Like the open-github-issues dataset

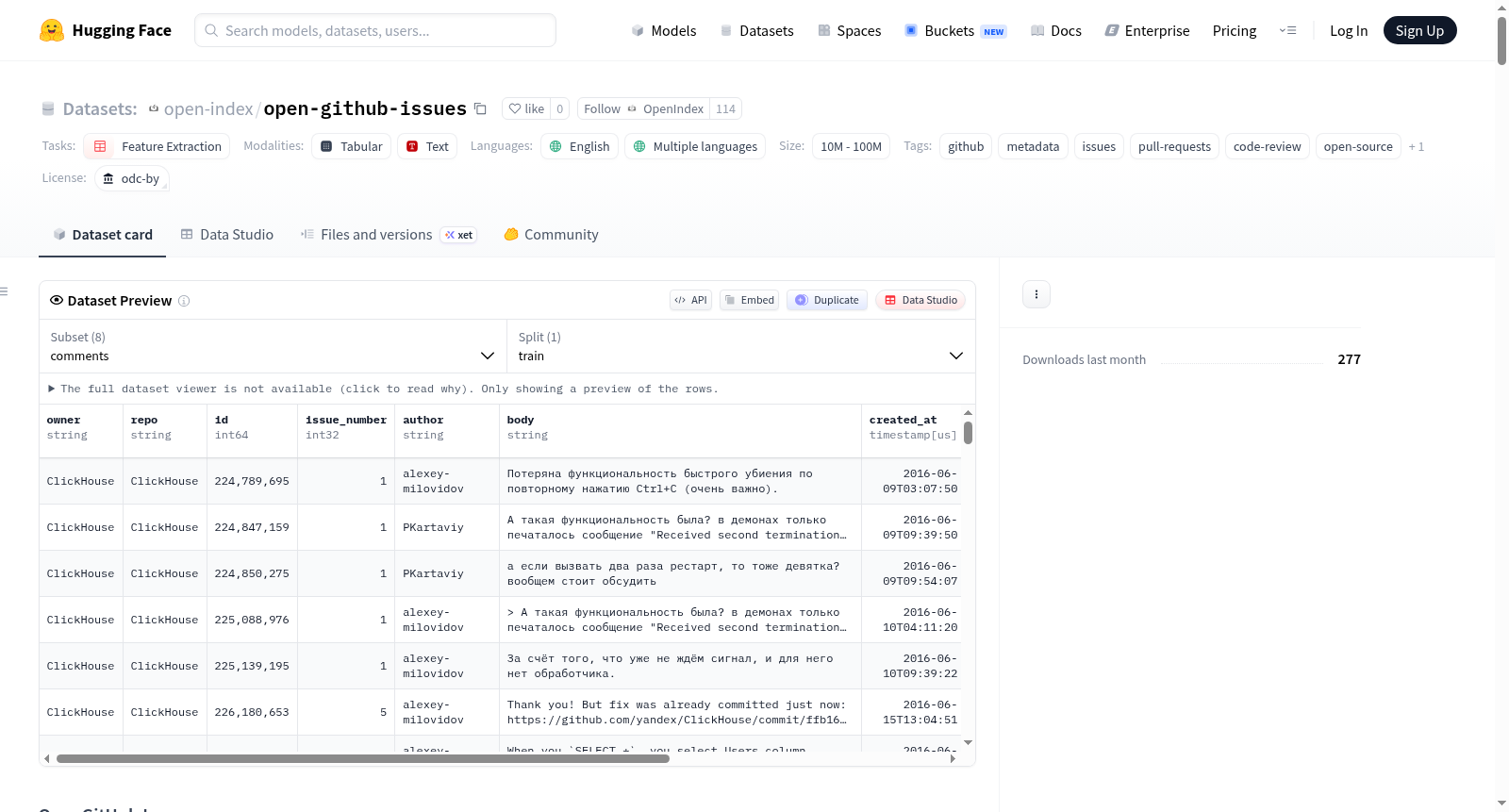(x=526, y=108)
